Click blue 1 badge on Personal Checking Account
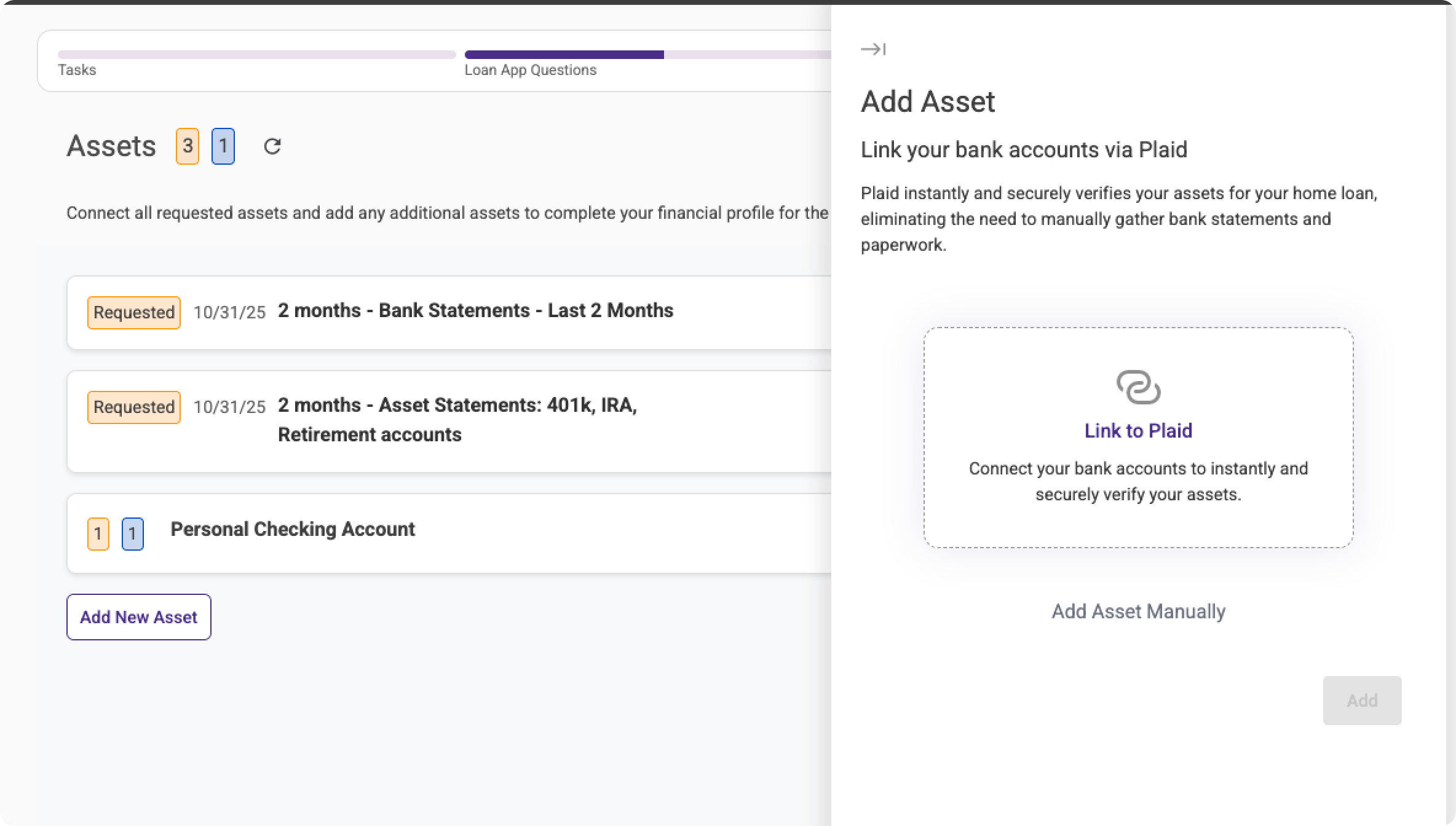 133,533
